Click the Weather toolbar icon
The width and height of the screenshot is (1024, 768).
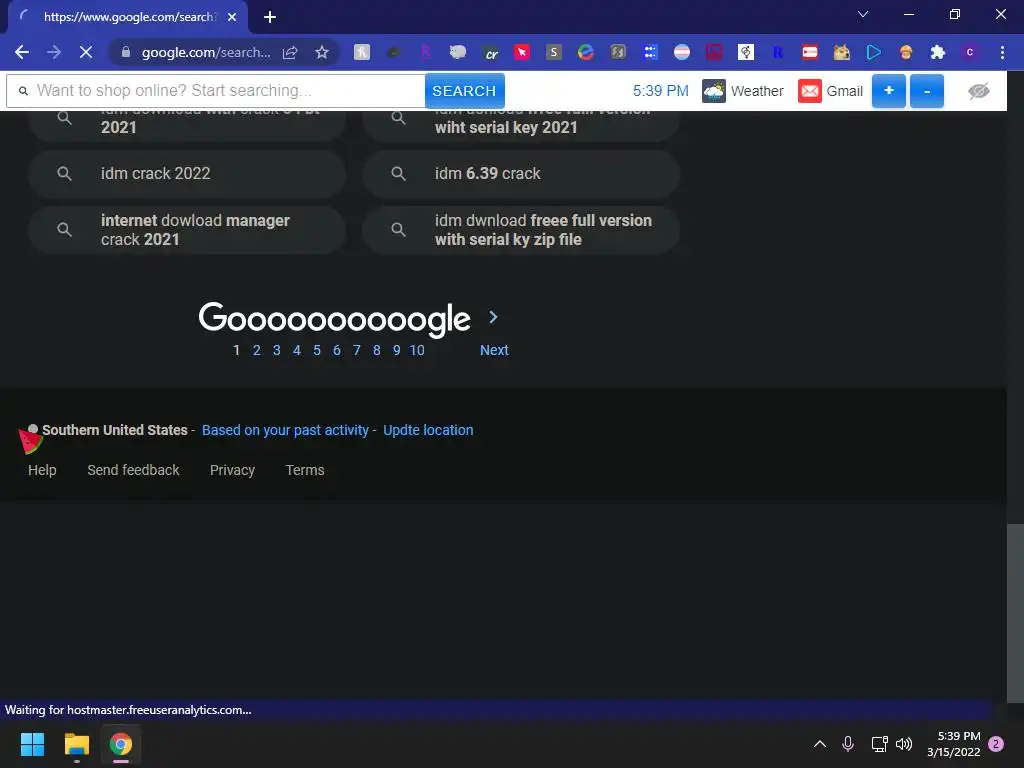(x=714, y=91)
